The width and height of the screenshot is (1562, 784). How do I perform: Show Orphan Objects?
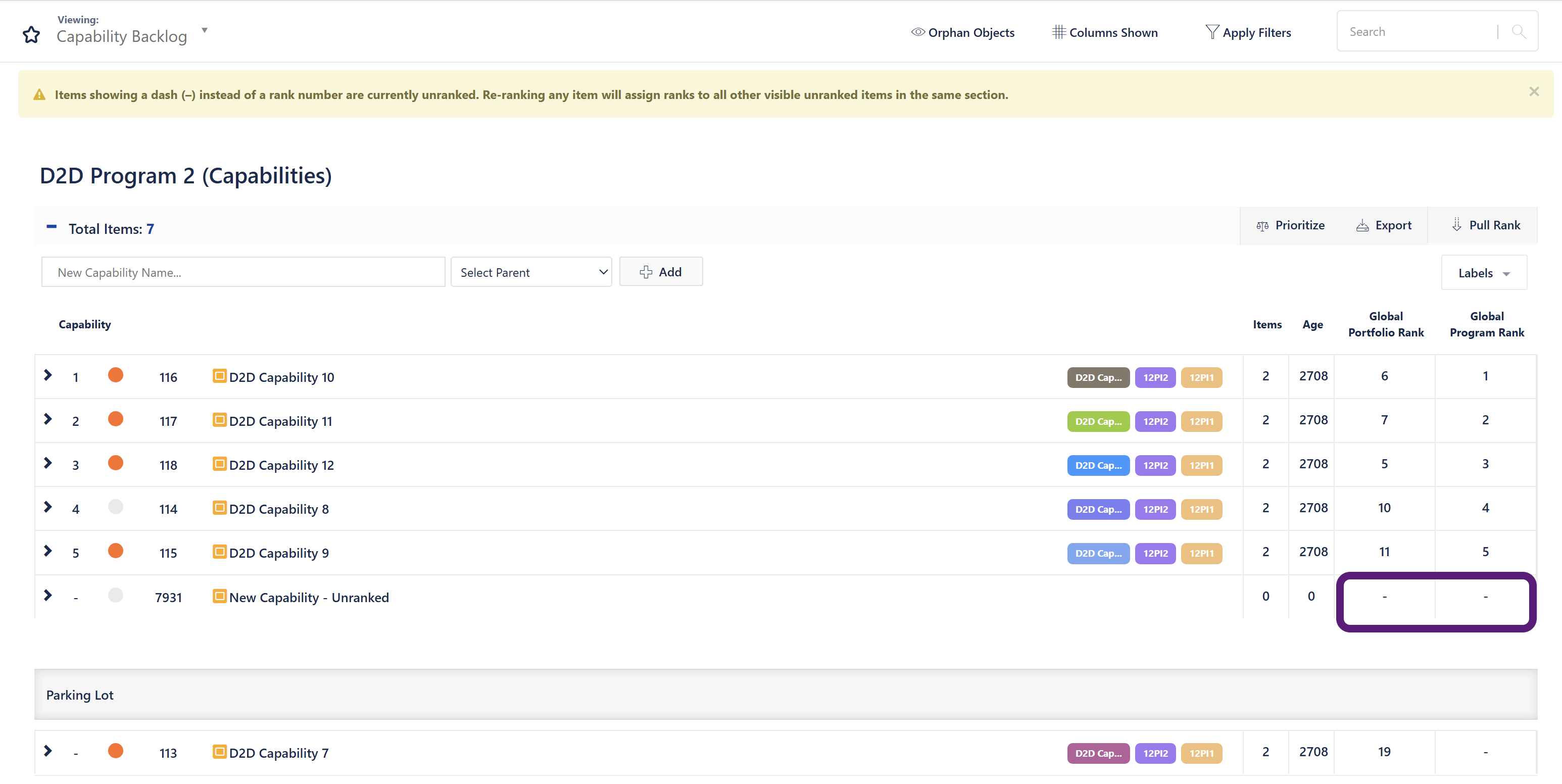[962, 33]
